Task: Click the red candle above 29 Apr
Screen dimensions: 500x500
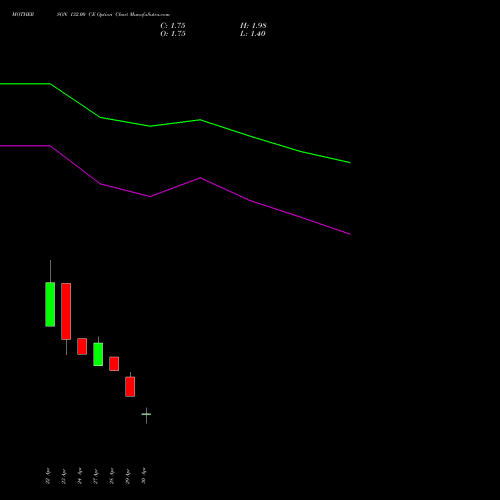Action: point(130,387)
